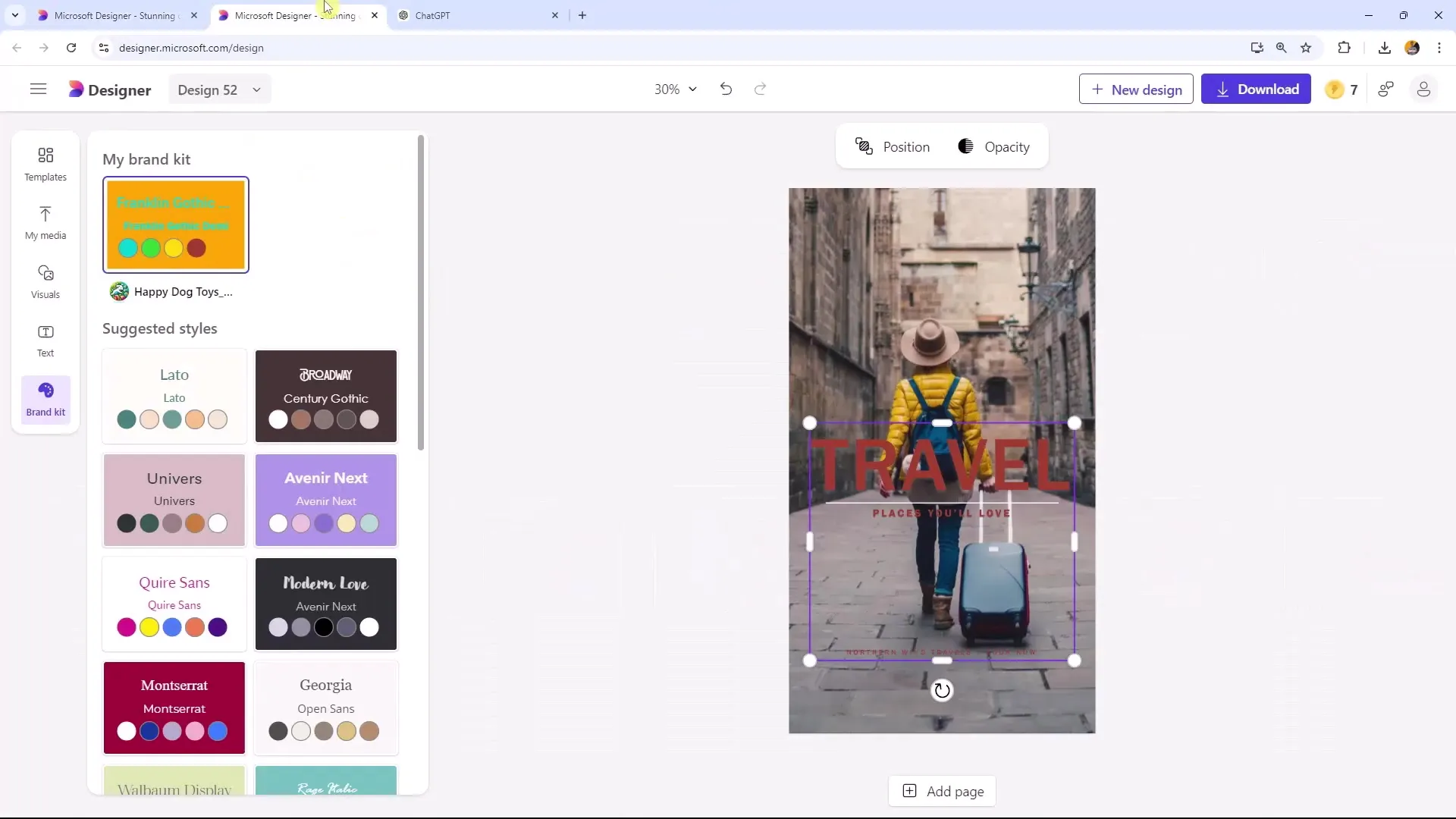This screenshot has width=1456, height=819.
Task: Click the 'My brand kit' heading
Action: [146, 159]
